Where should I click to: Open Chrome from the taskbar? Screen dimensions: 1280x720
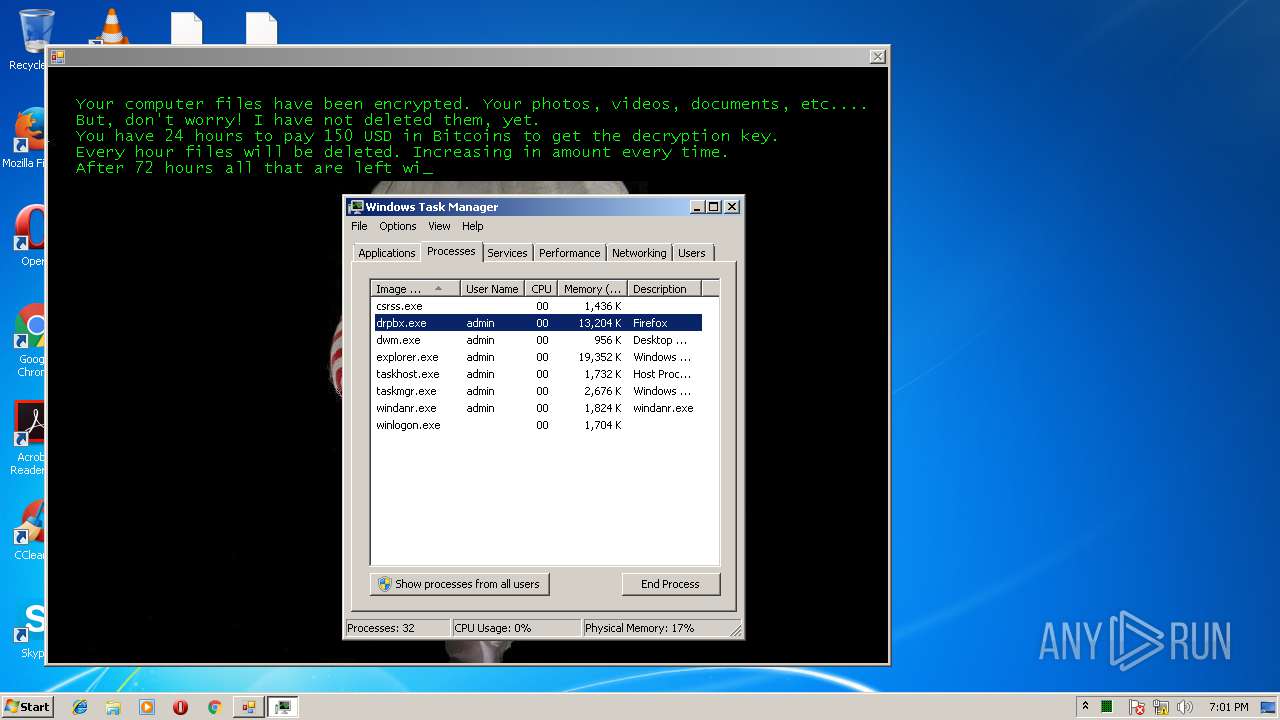[214, 707]
